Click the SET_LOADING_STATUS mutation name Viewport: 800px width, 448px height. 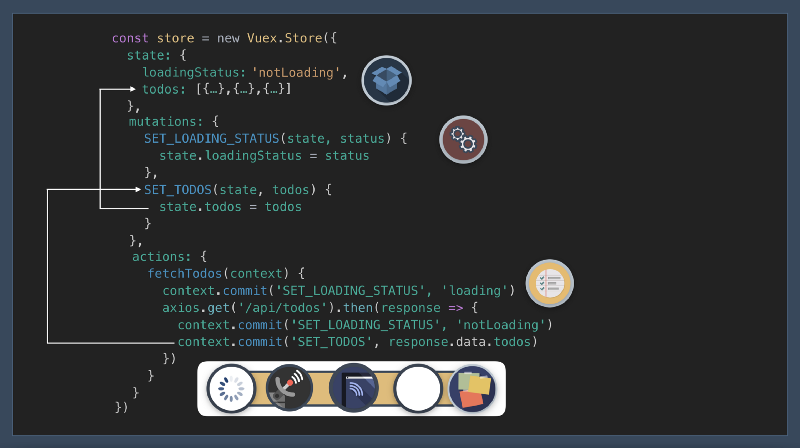point(211,138)
